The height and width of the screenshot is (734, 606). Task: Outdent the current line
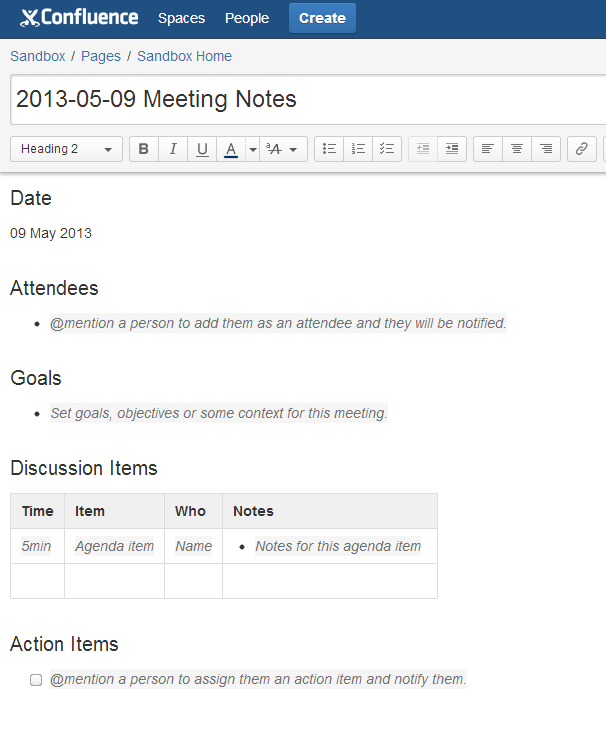point(423,149)
